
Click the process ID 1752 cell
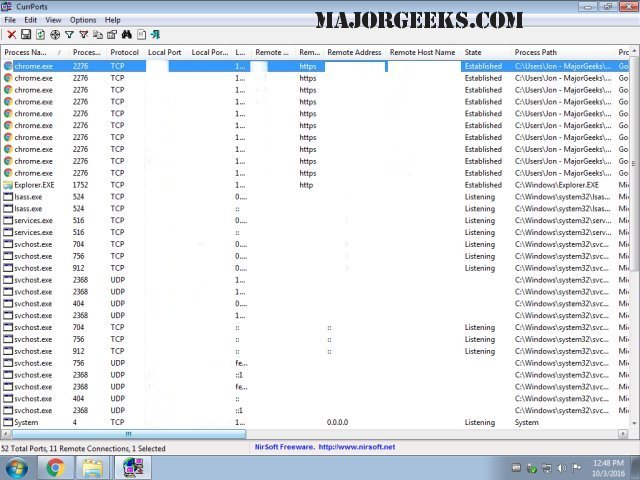(x=80, y=185)
